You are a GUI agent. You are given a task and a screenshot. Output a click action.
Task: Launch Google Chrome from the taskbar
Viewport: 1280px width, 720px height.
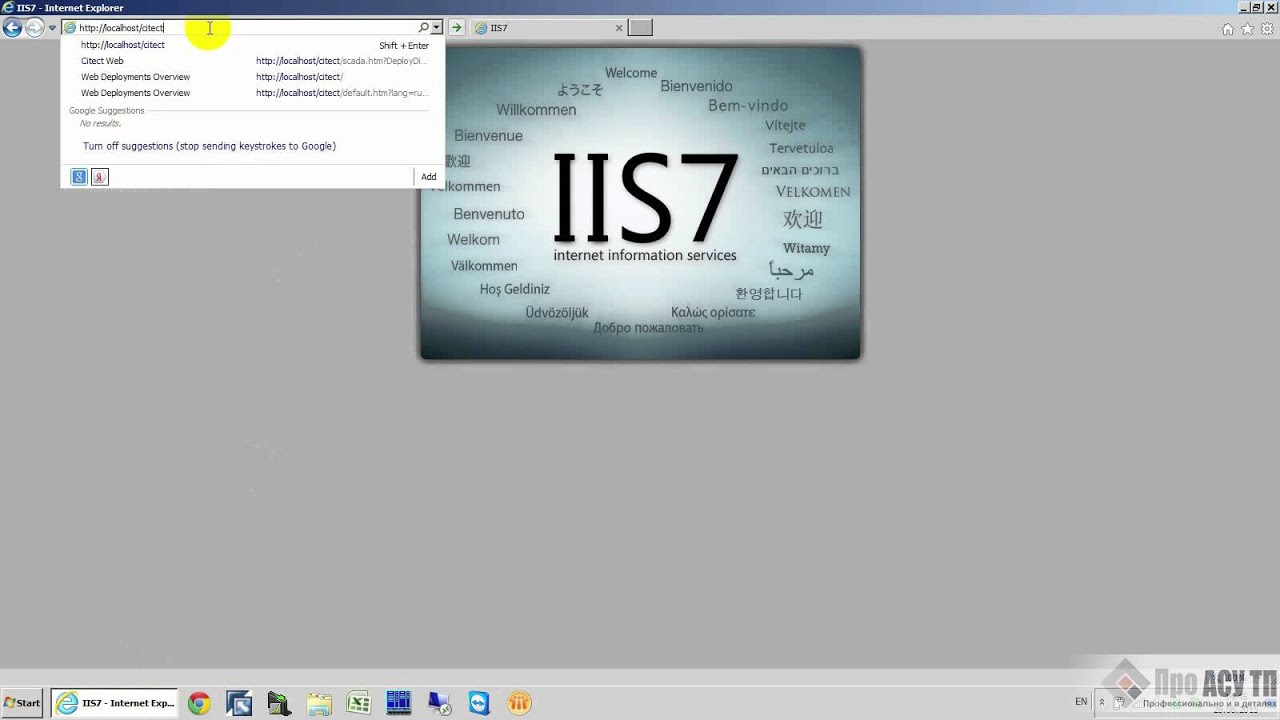(x=199, y=703)
